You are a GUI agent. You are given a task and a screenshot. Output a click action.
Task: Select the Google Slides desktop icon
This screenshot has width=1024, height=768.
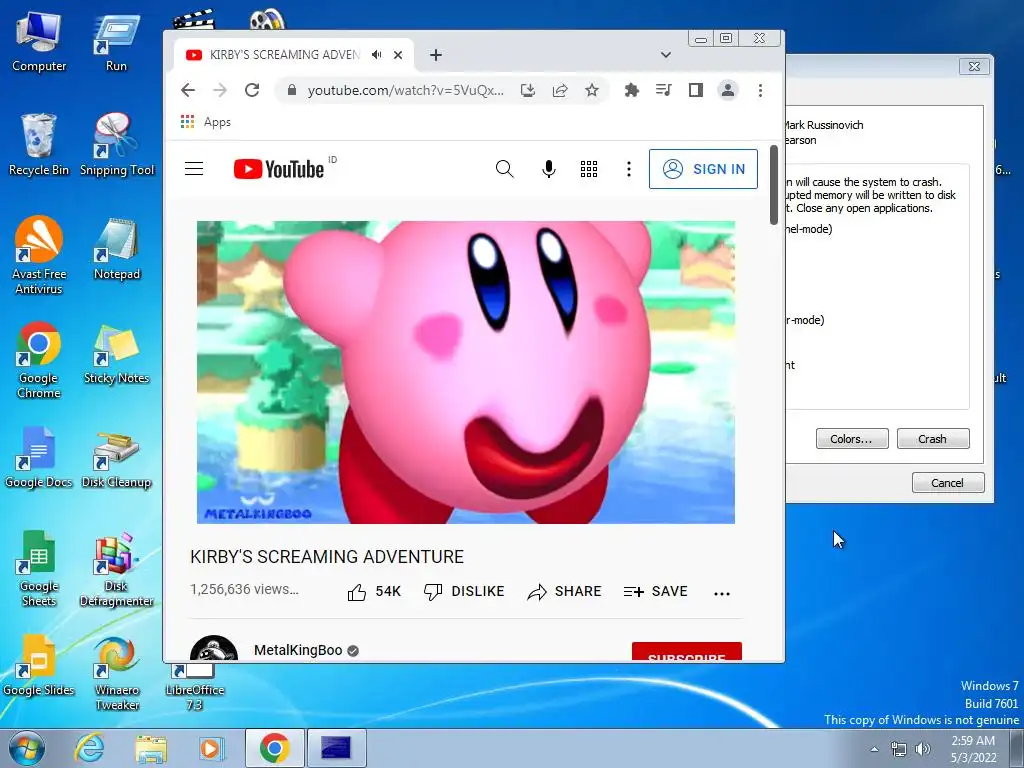[x=39, y=666]
